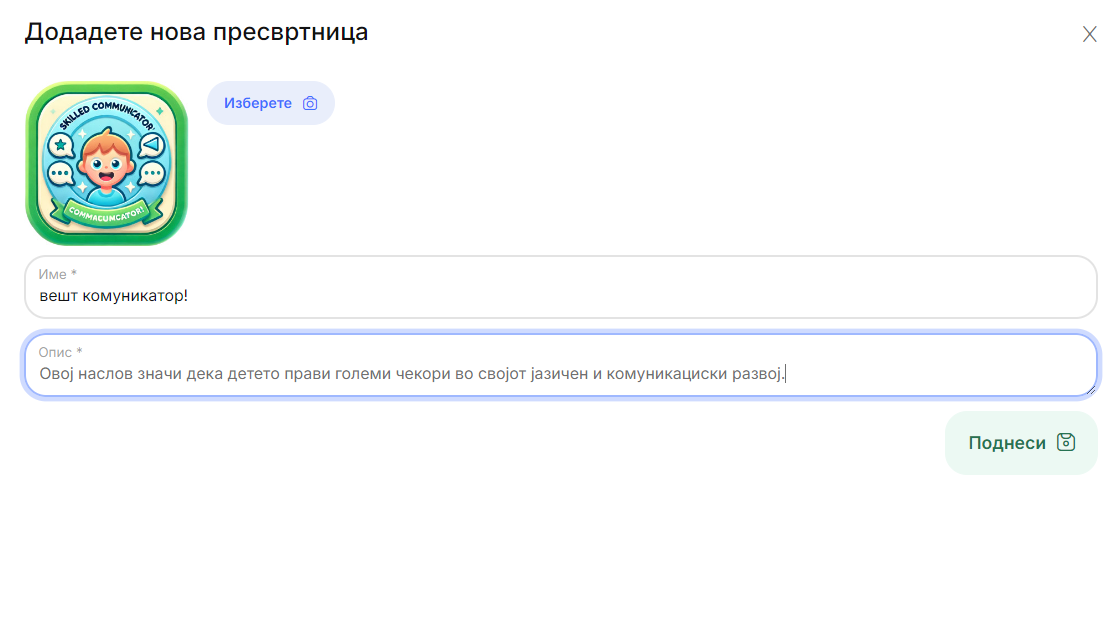This screenshot has width=1119, height=633.
Task: Click the paper plane bubble in badge
Action: coord(150,146)
